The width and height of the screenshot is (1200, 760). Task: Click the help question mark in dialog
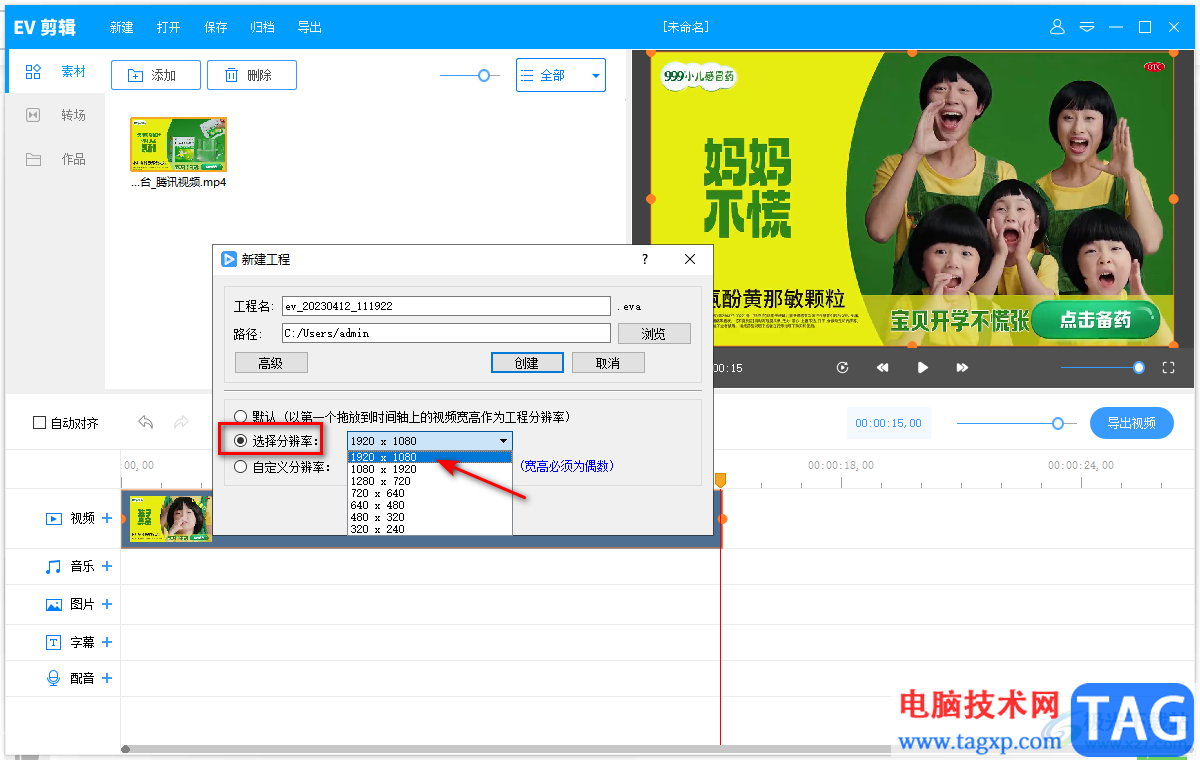pyautogui.click(x=645, y=259)
